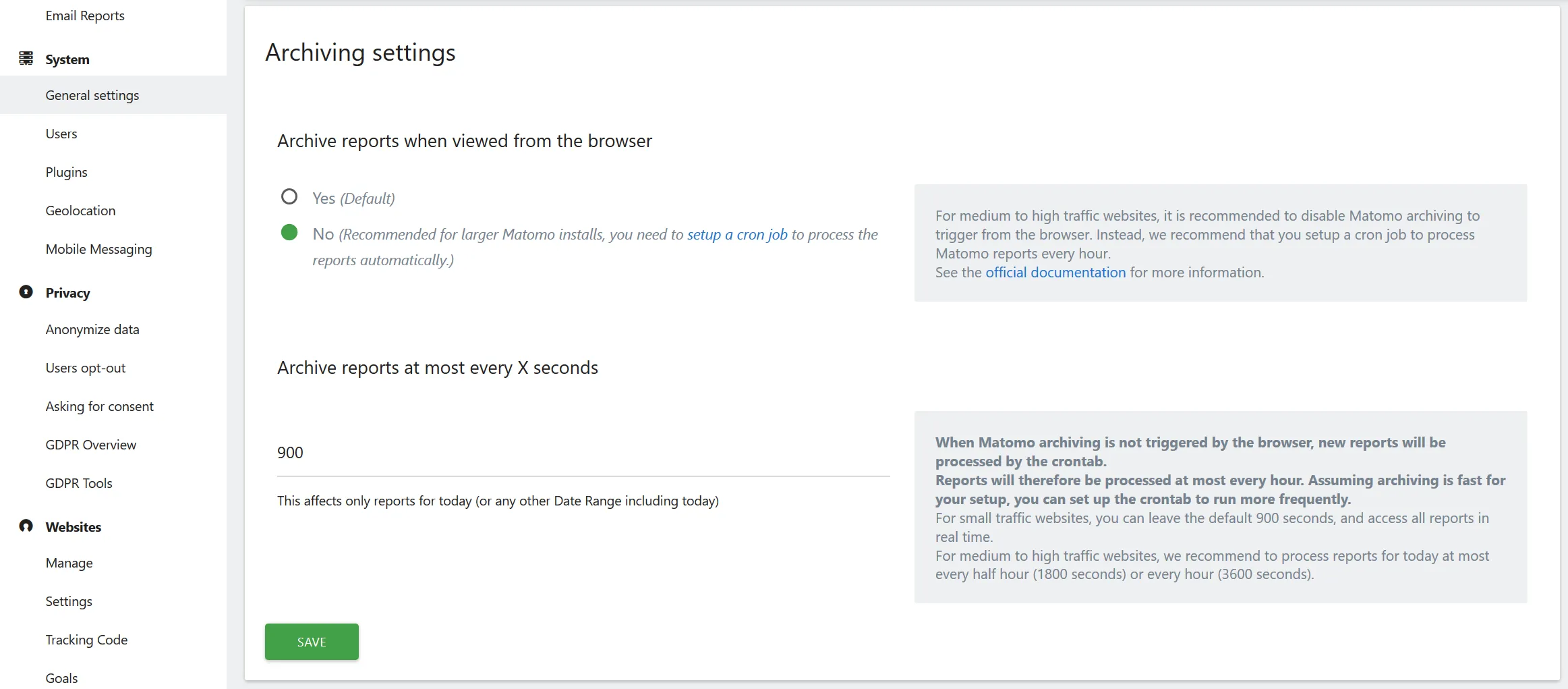The width and height of the screenshot is (1568, 689).
Task: Open the Email Reports page
Action: coord(85,15)
